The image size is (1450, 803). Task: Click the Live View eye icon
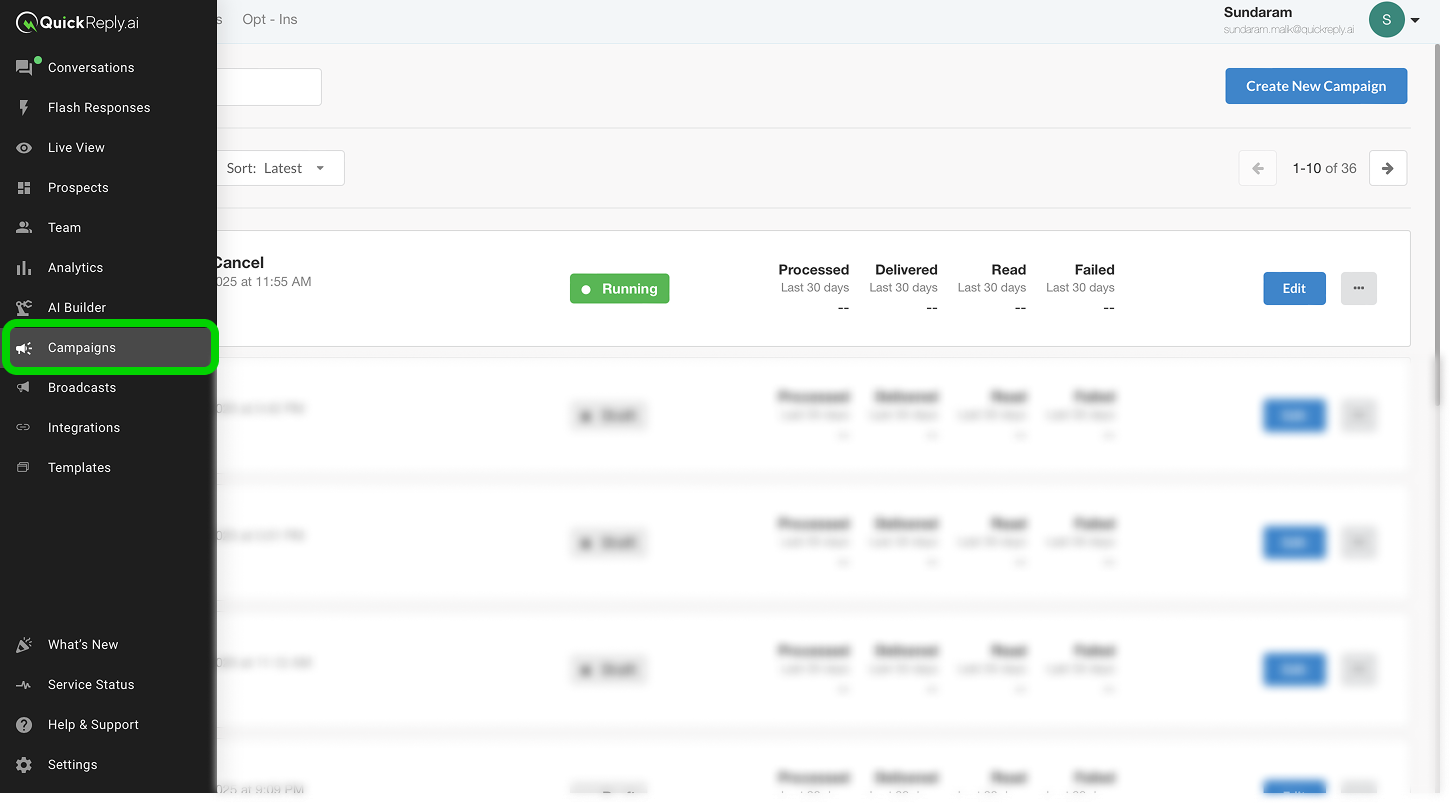pos(24,148)
